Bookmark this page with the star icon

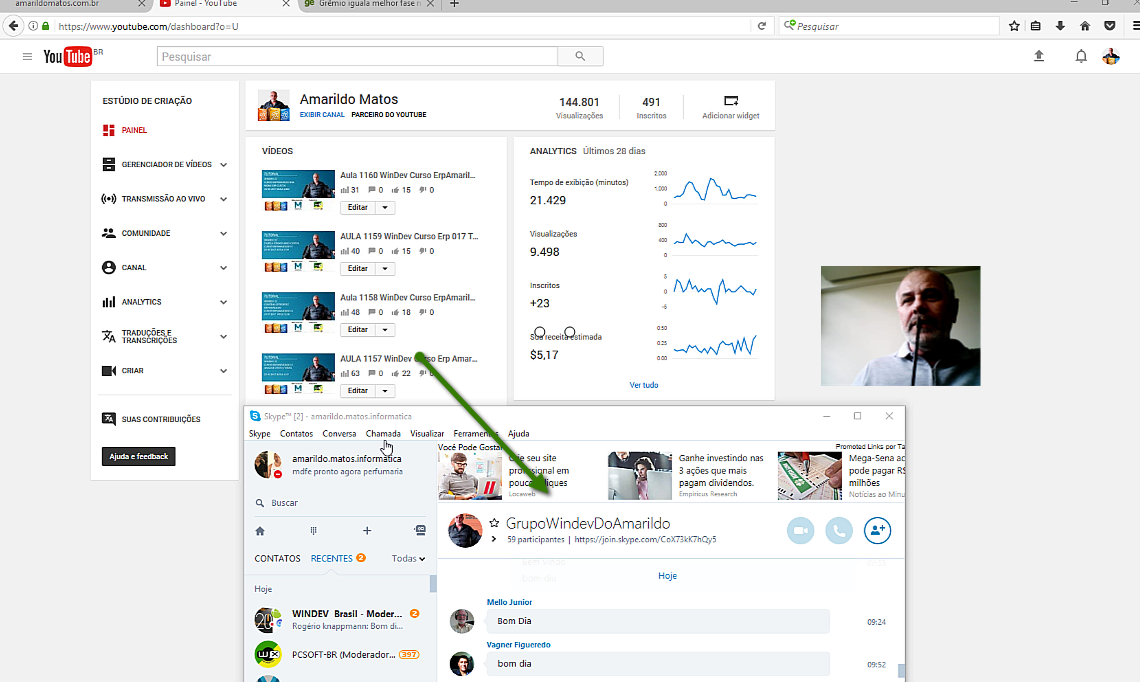click(x=1014, y=26)
